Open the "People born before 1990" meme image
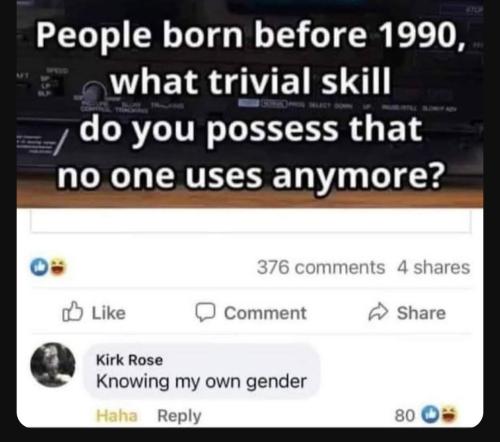Image resolution: width=500 pixels, height=442 pixels. (x=250, y=104)
